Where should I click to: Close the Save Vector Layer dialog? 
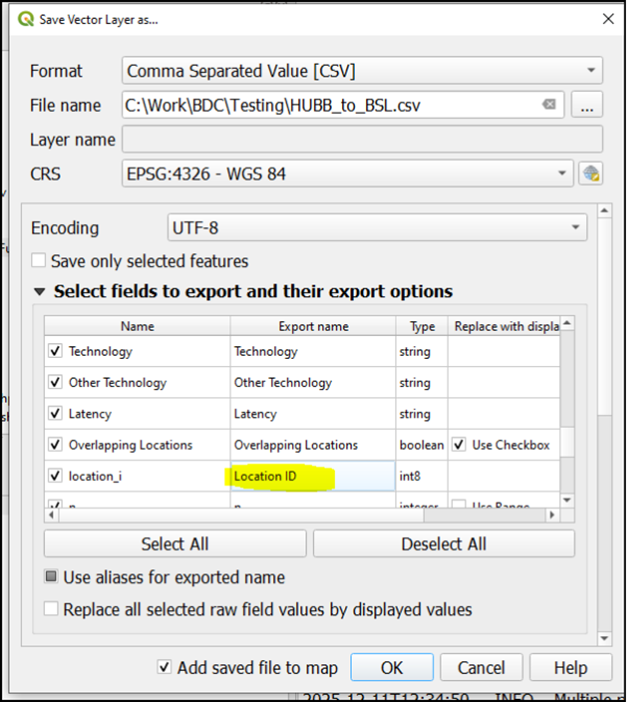607,19
